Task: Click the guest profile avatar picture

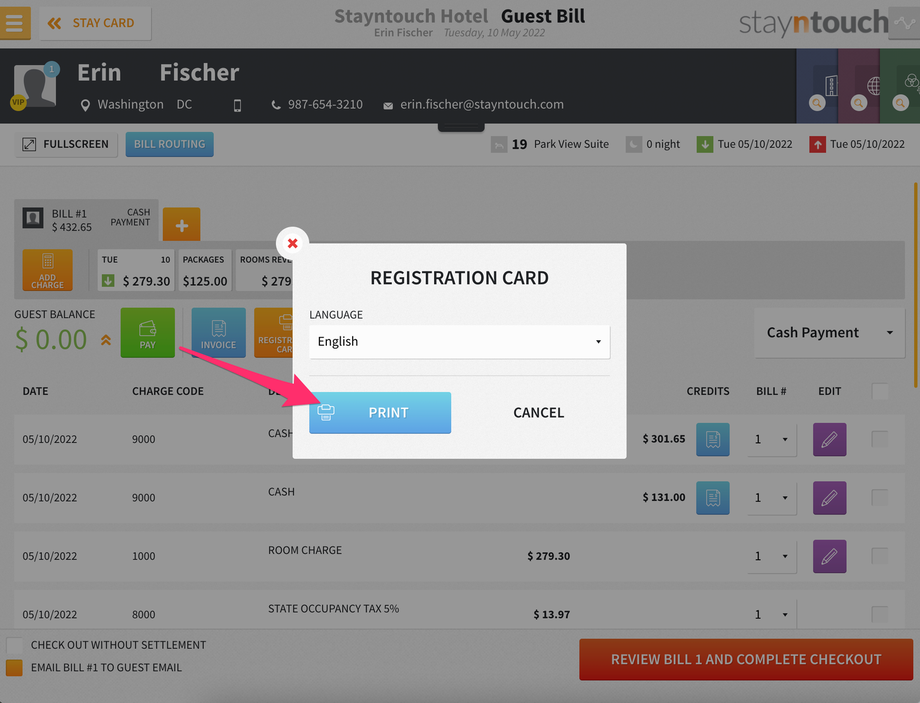Action: coord(35,86)
